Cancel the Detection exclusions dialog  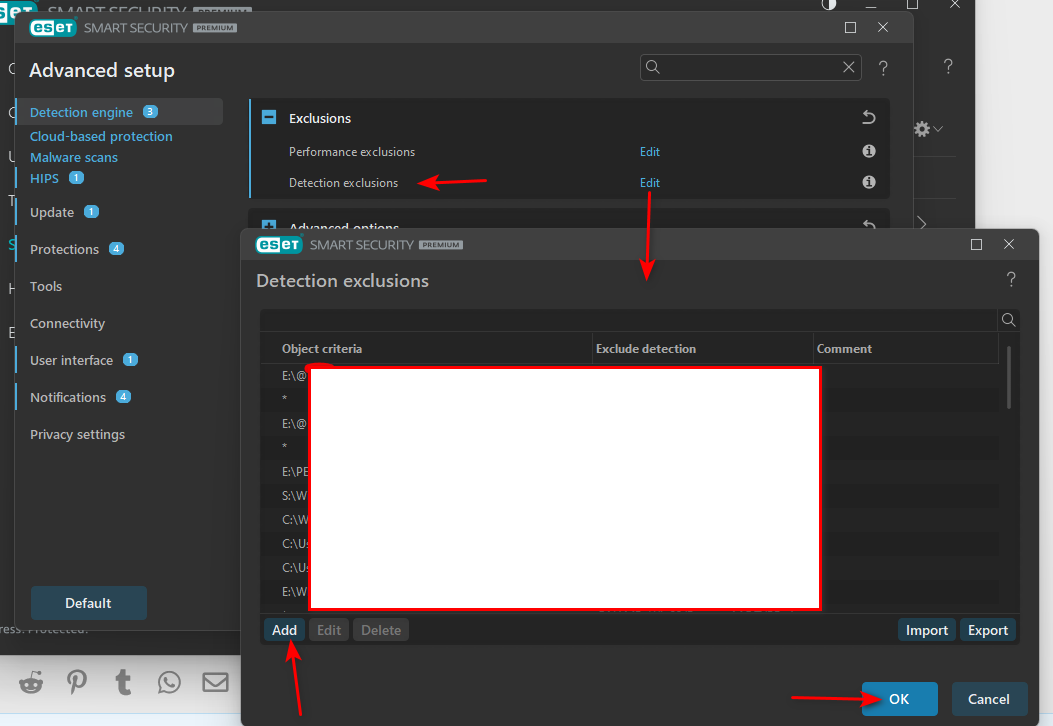coord(989,699)
